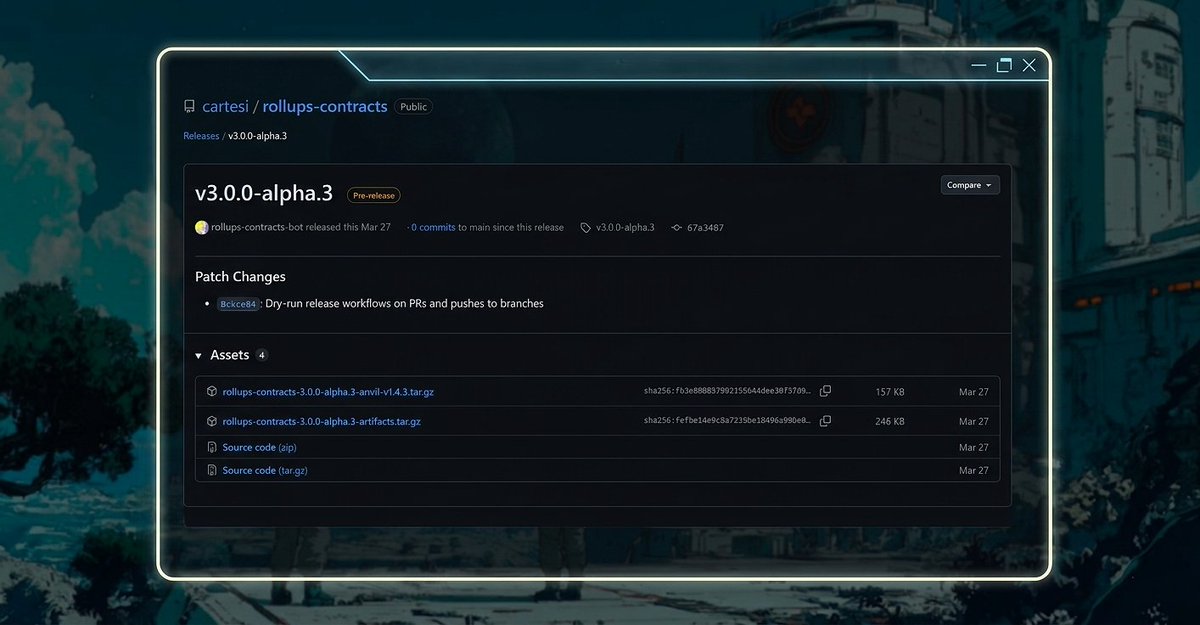1200x625 pixels.
Task: Copy sha256 of the anvil asset
Action: click(x=825, y=392)
